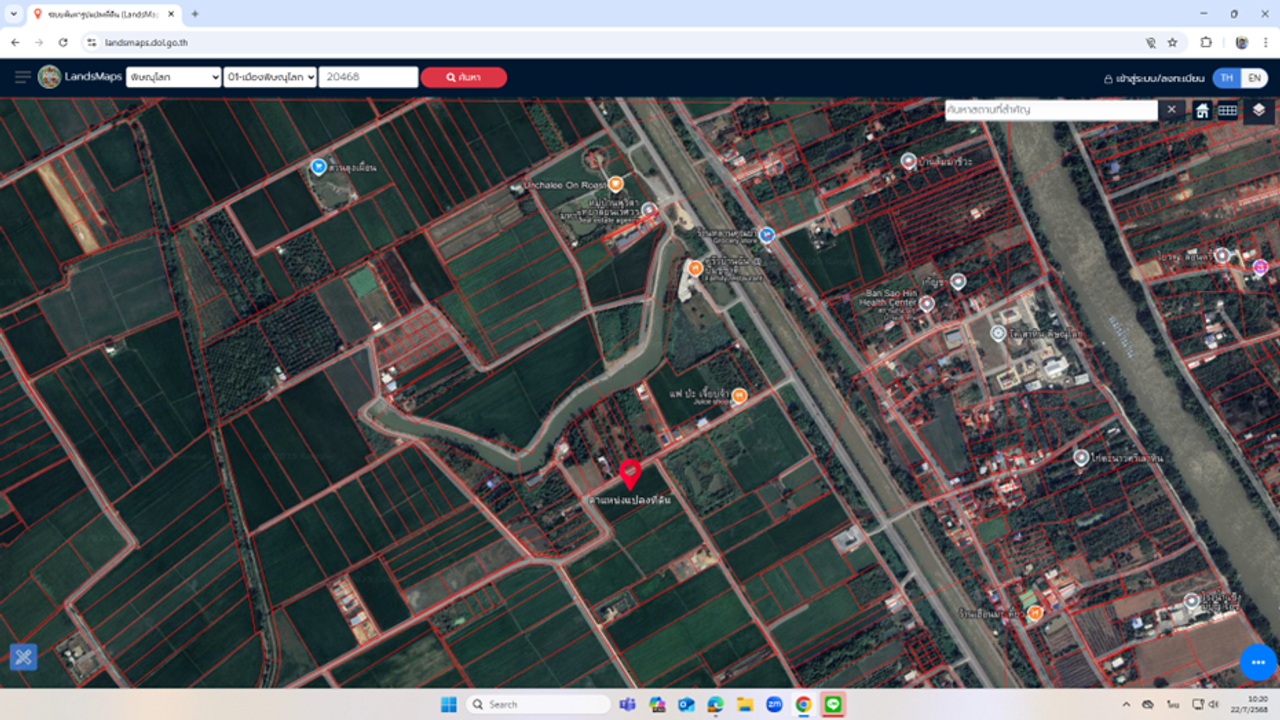
Task: Open the LandsMaps hamburger menu
Action: [22, 77]
